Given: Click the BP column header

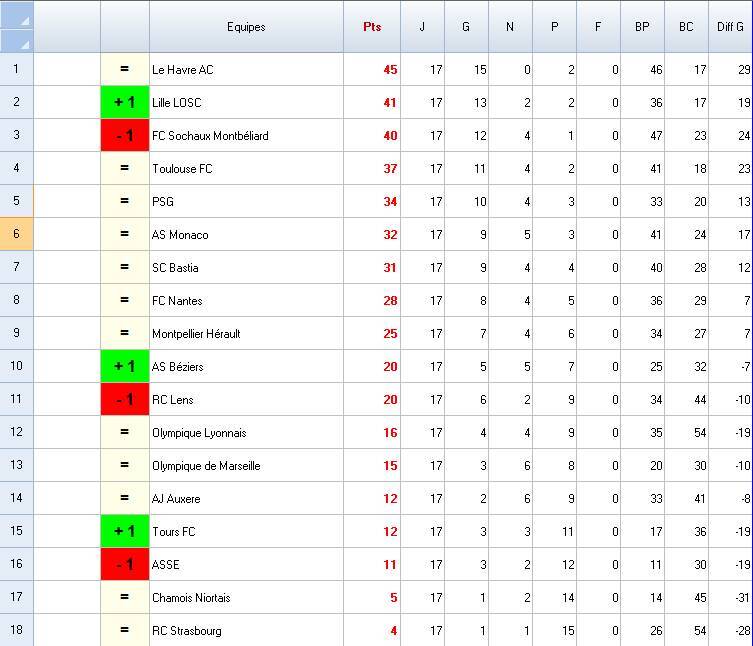Looking at the screenshot, I should (642, 27).
